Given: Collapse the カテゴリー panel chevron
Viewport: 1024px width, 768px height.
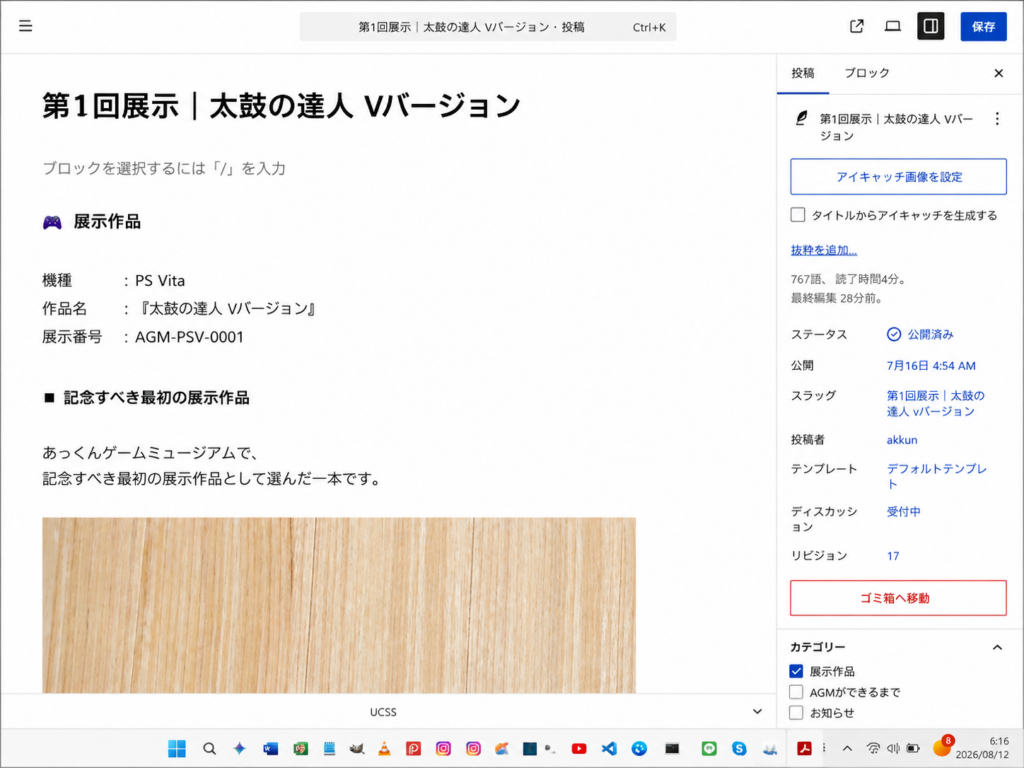Looking at the screenshot, I should pyautogui.click(x=997, y=647).
